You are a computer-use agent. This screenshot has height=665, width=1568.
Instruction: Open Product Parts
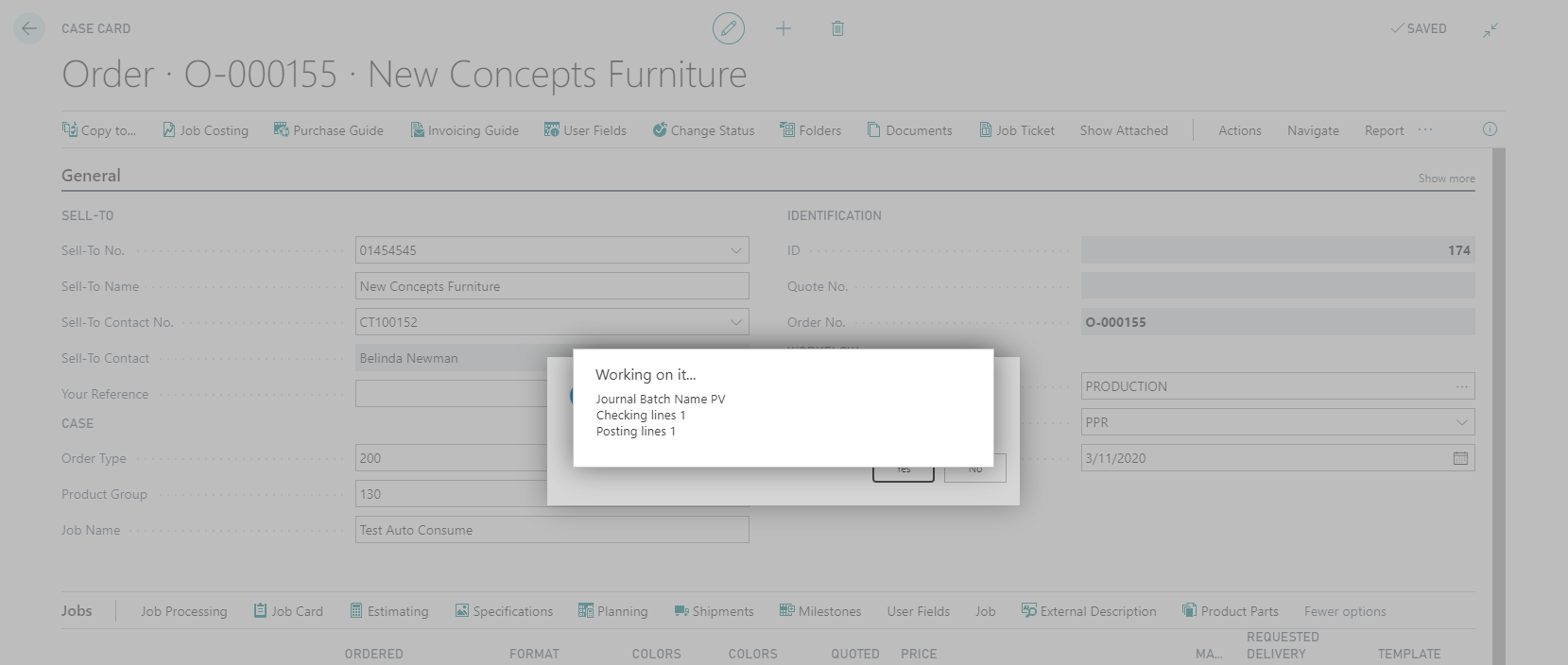(1230, 611)
